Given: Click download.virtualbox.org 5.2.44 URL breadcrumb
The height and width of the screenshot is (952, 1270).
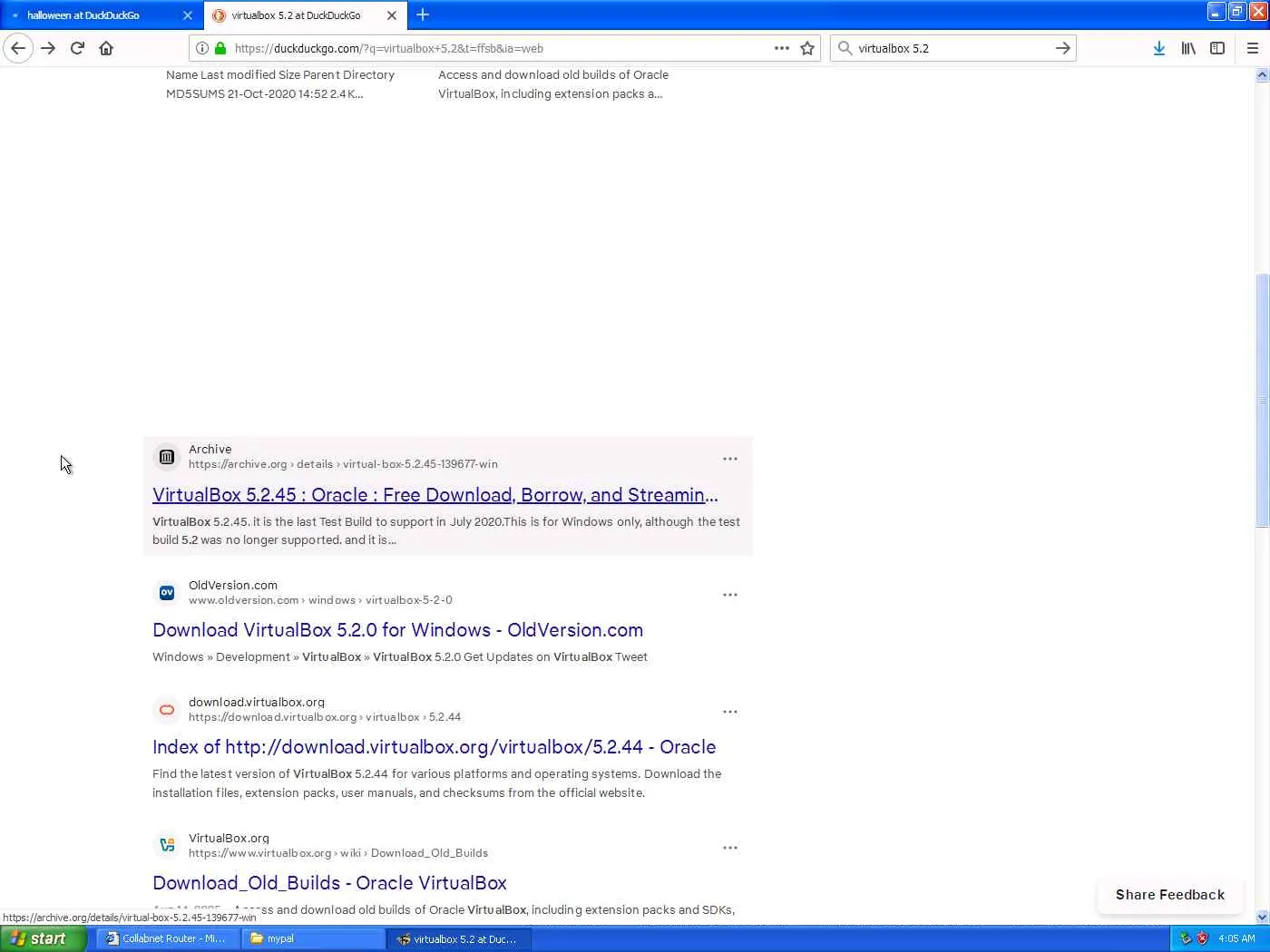Looking at the screenshot, I should 325,717.
